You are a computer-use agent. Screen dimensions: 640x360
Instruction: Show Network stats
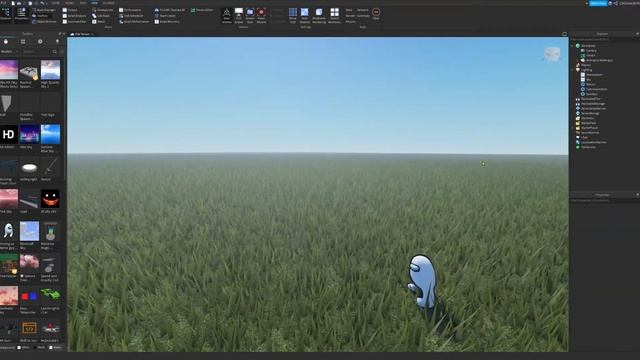pos(362,10)
